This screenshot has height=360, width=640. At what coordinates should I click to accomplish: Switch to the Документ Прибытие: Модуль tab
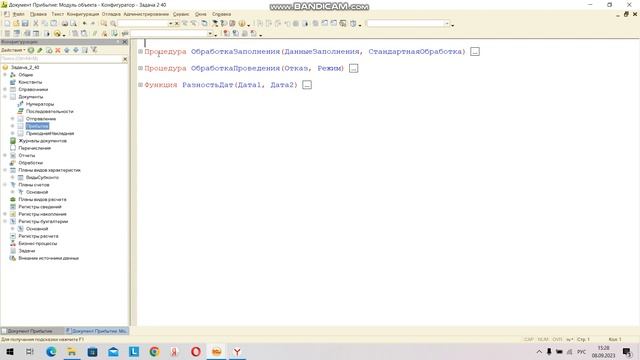click(96, 331)
